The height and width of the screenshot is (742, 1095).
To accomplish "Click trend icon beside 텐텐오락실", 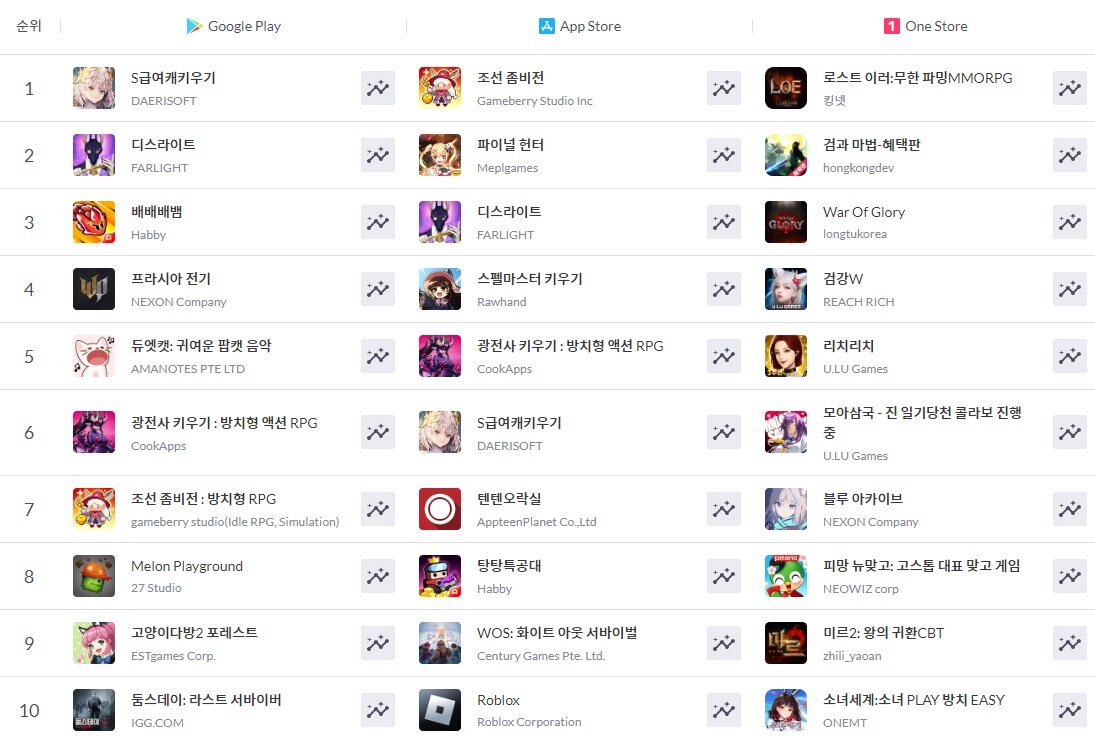I will coord(723,509).
